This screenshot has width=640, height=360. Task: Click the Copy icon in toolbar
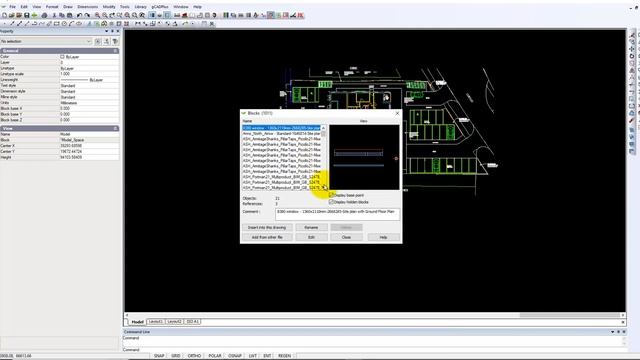(x=62, y=15)
